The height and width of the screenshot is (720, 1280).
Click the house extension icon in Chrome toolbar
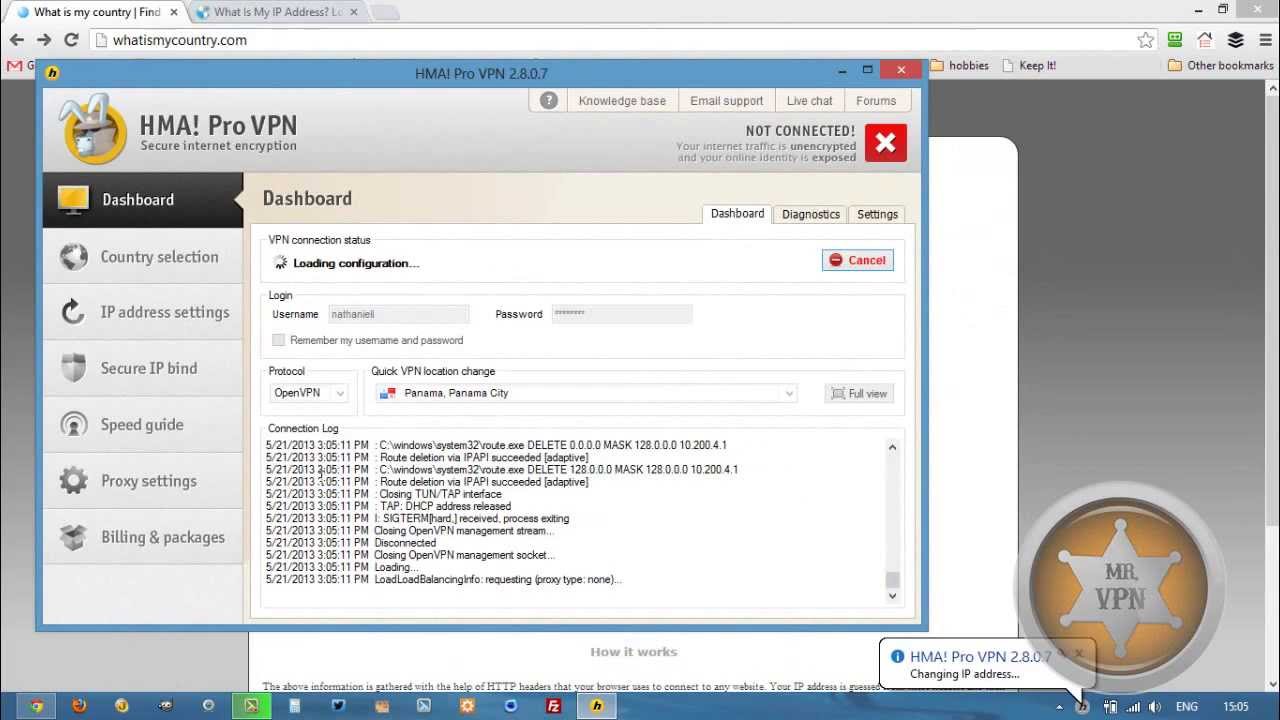point(1205,40)
